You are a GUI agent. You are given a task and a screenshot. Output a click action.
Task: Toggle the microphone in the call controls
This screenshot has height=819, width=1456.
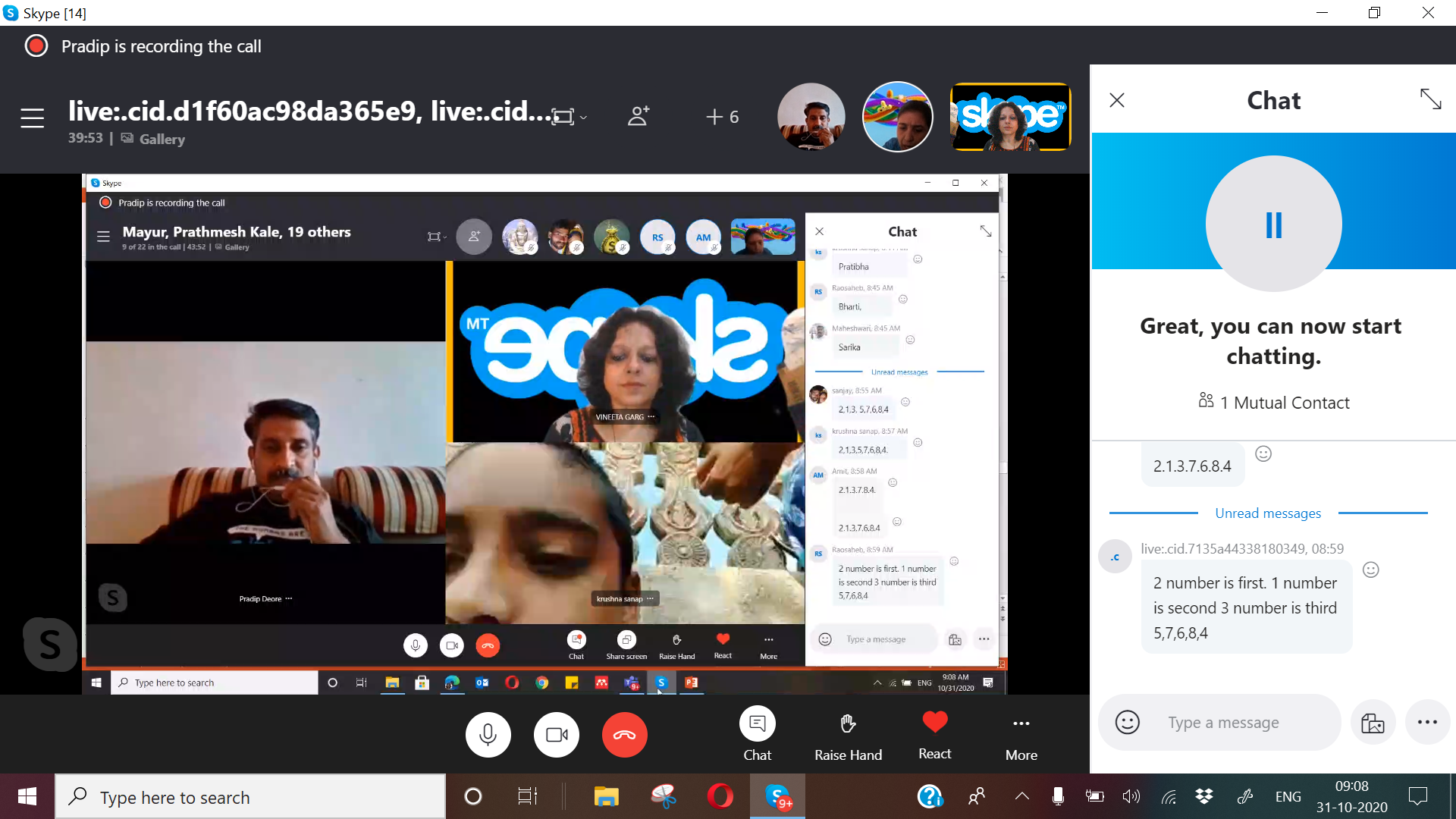point(488,735)
